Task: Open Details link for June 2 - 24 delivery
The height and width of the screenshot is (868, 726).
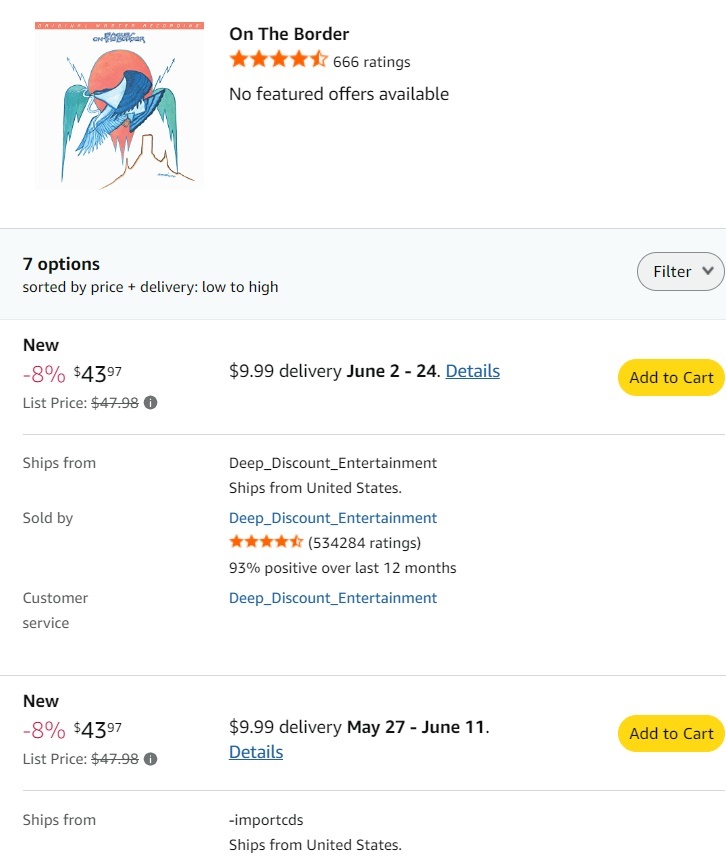Action: click(x=472, y=371)
